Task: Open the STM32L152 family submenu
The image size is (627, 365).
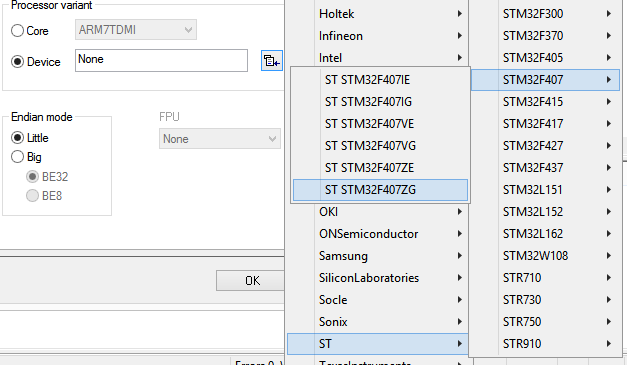Action: 545,212
